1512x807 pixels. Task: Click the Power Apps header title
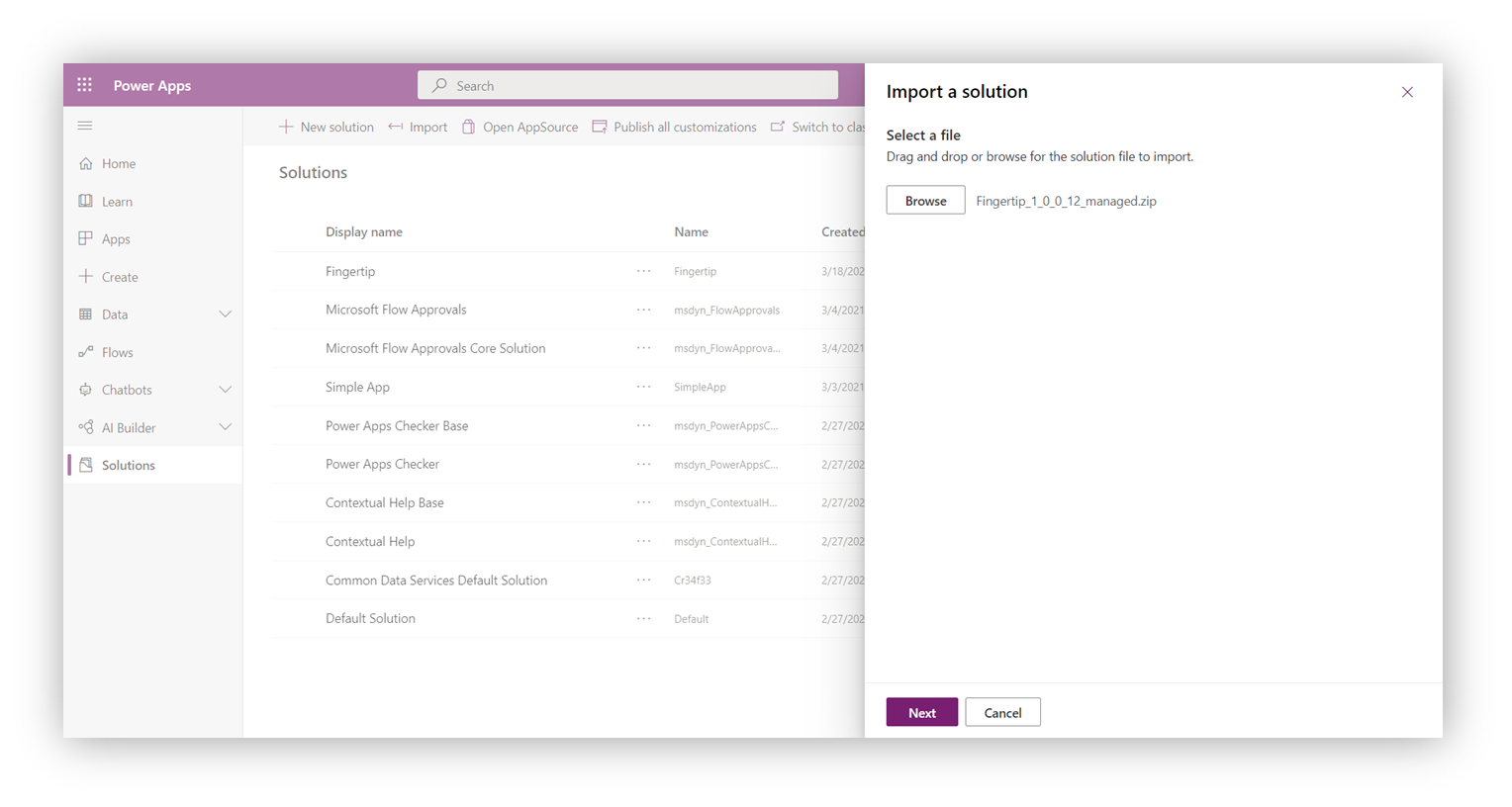[152, 85]
